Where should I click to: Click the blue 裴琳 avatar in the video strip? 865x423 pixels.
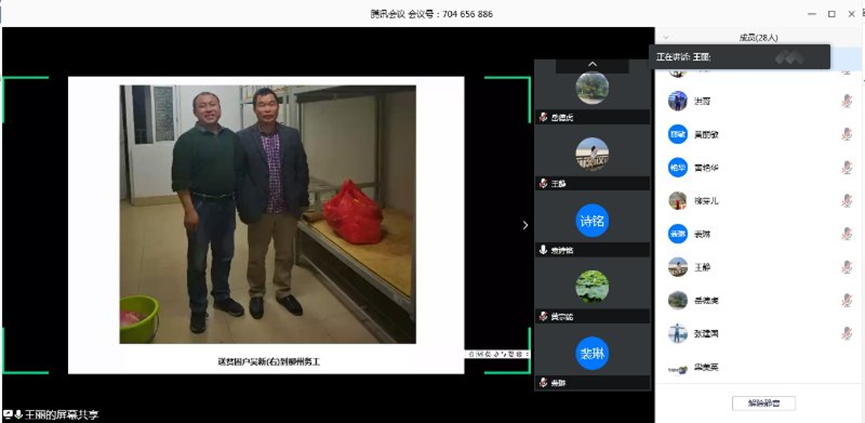click(592, 352)
